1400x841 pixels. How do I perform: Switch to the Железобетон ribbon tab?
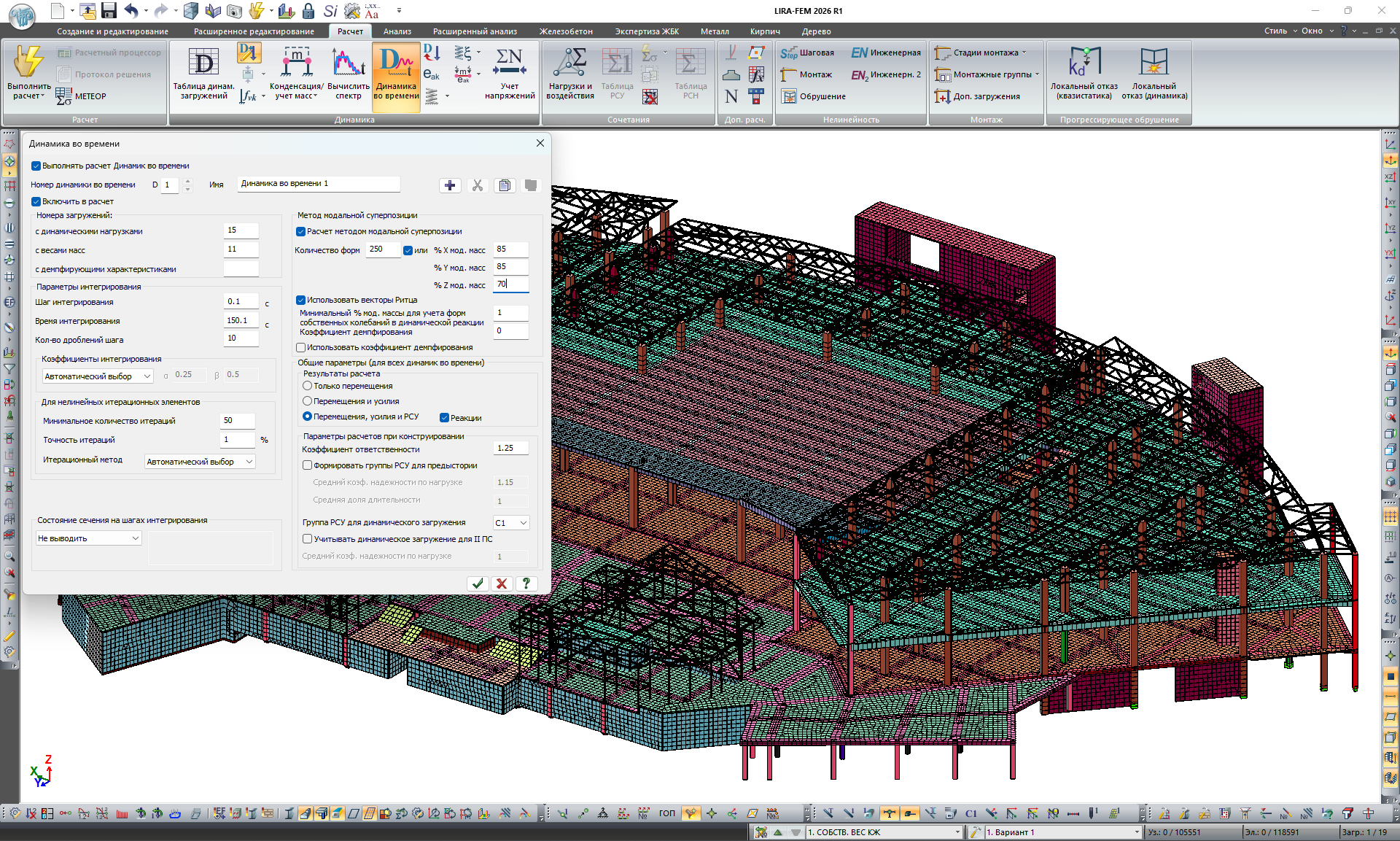[565, 31]
